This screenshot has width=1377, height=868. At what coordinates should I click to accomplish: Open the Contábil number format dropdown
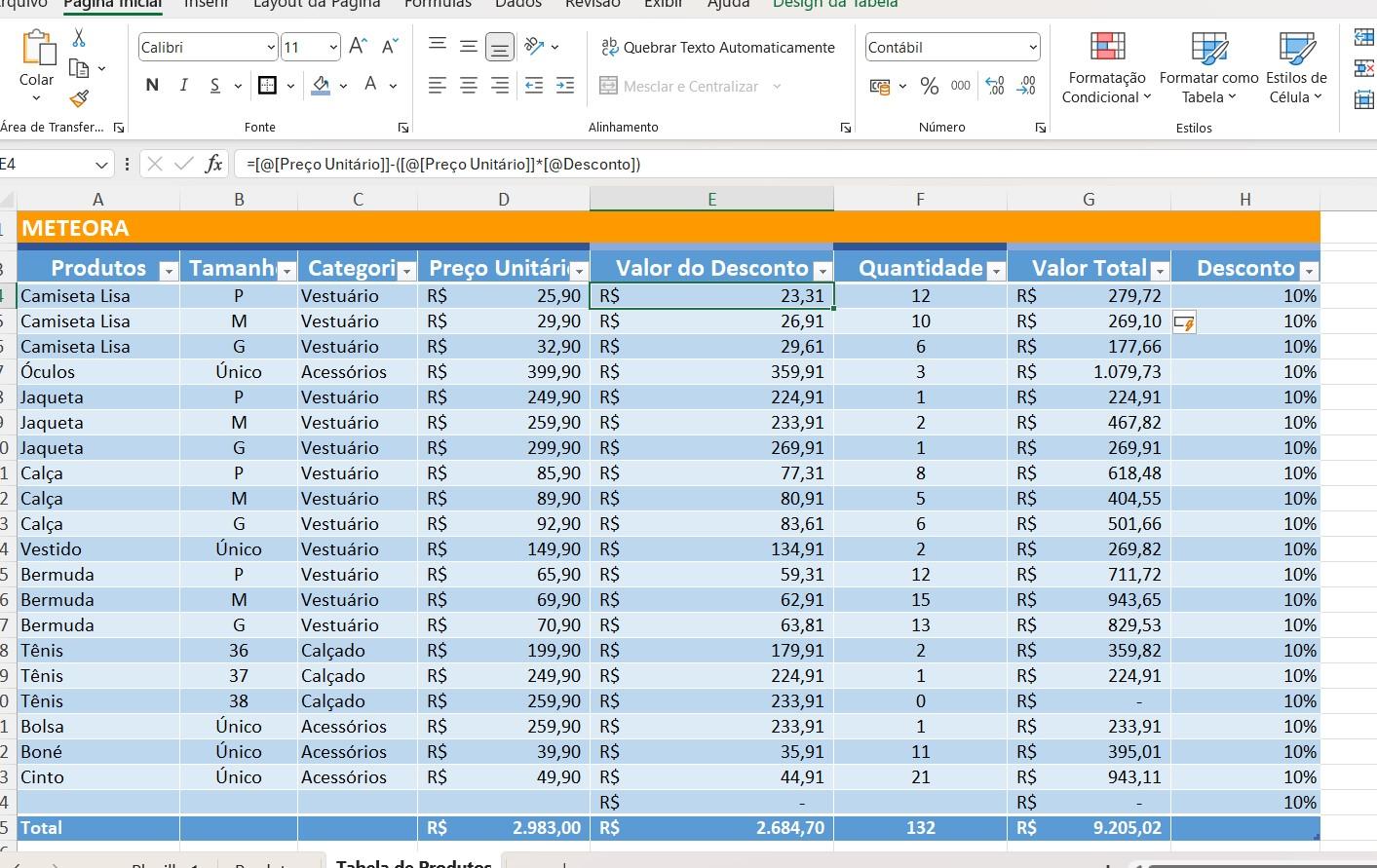1033,47
